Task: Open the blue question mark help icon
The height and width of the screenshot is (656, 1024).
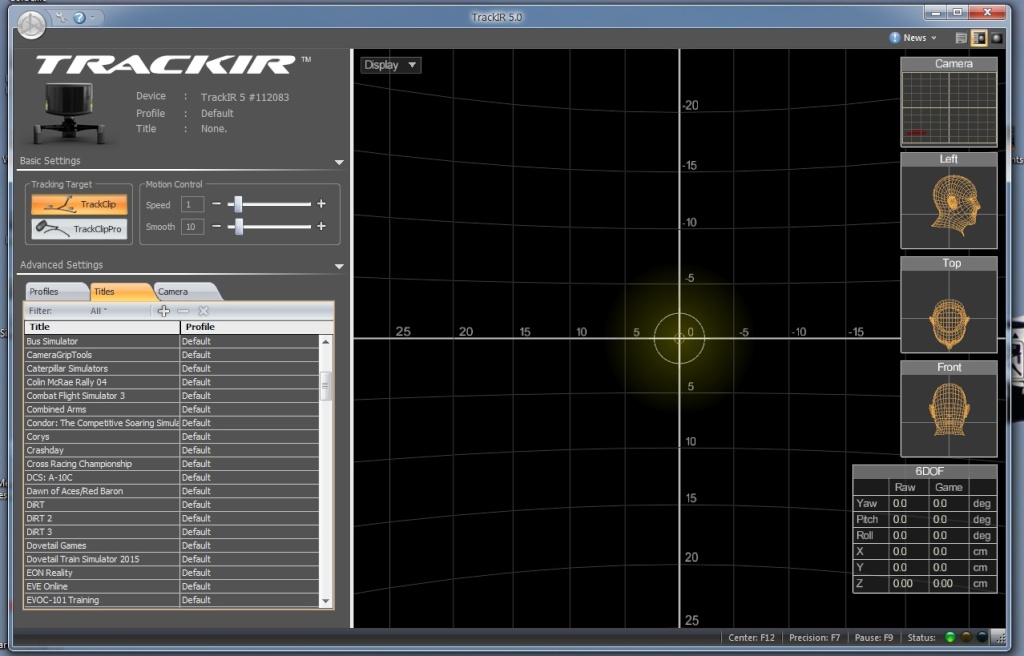Action: (x=79, y=18)
